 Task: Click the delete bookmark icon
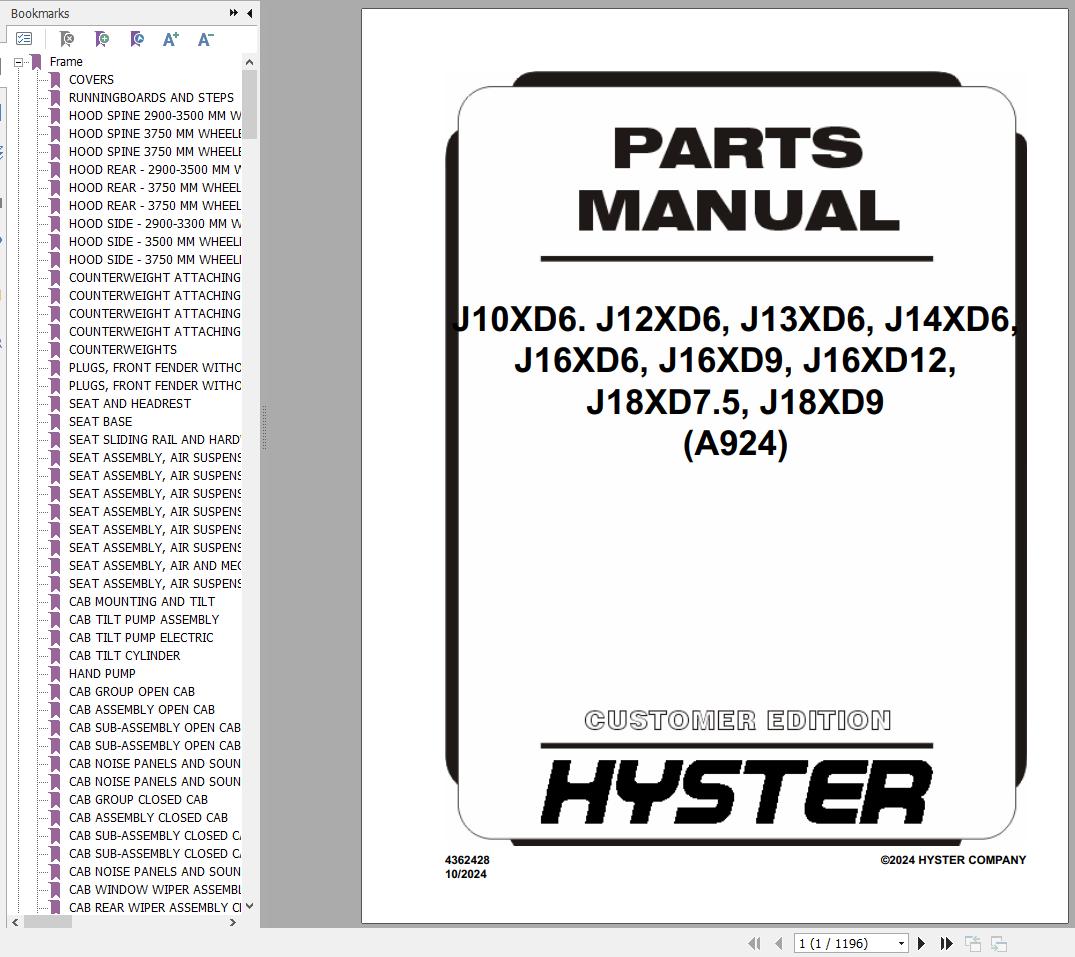(67, 39)
